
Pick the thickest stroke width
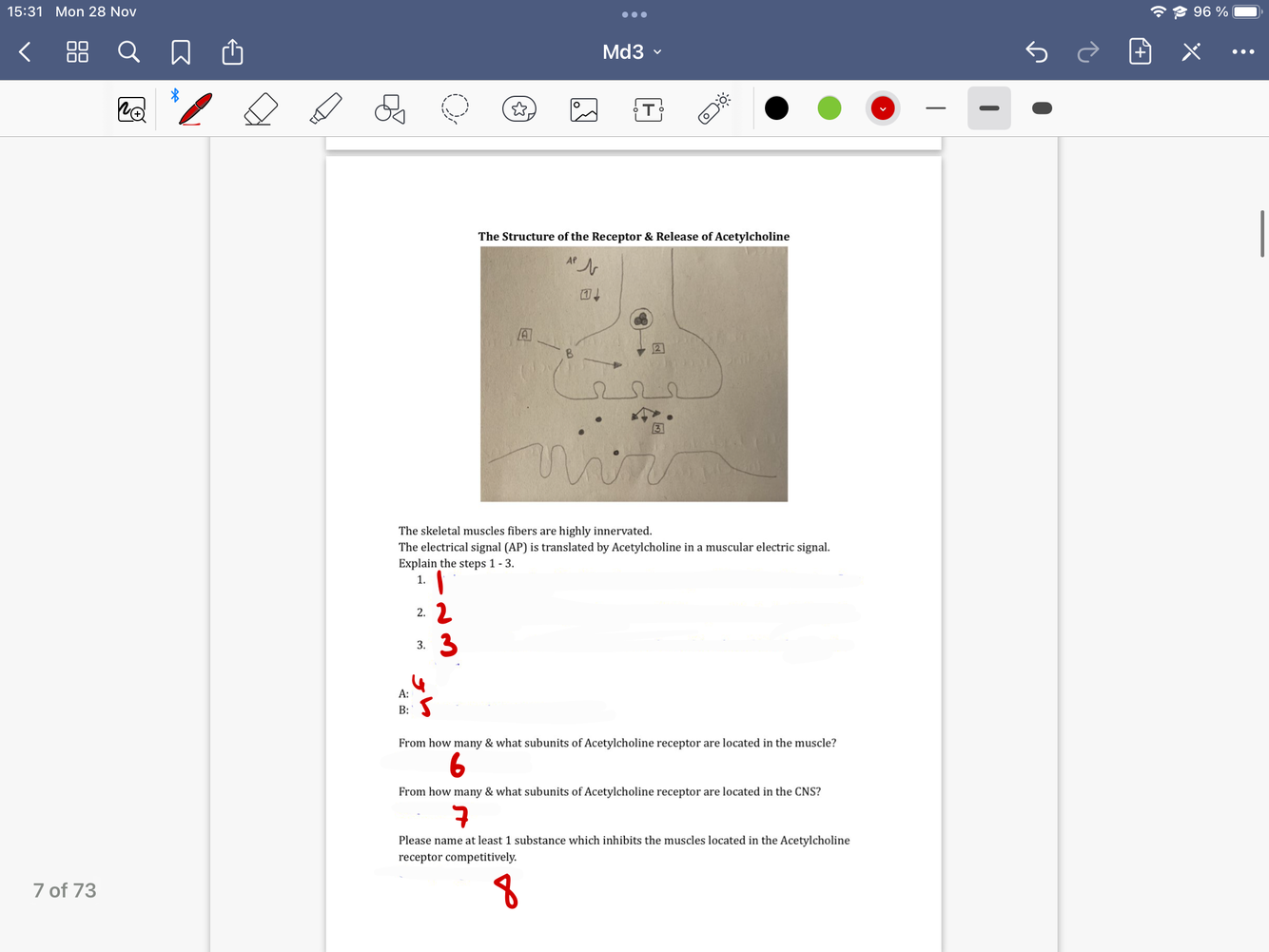(x=1043, y=108)
